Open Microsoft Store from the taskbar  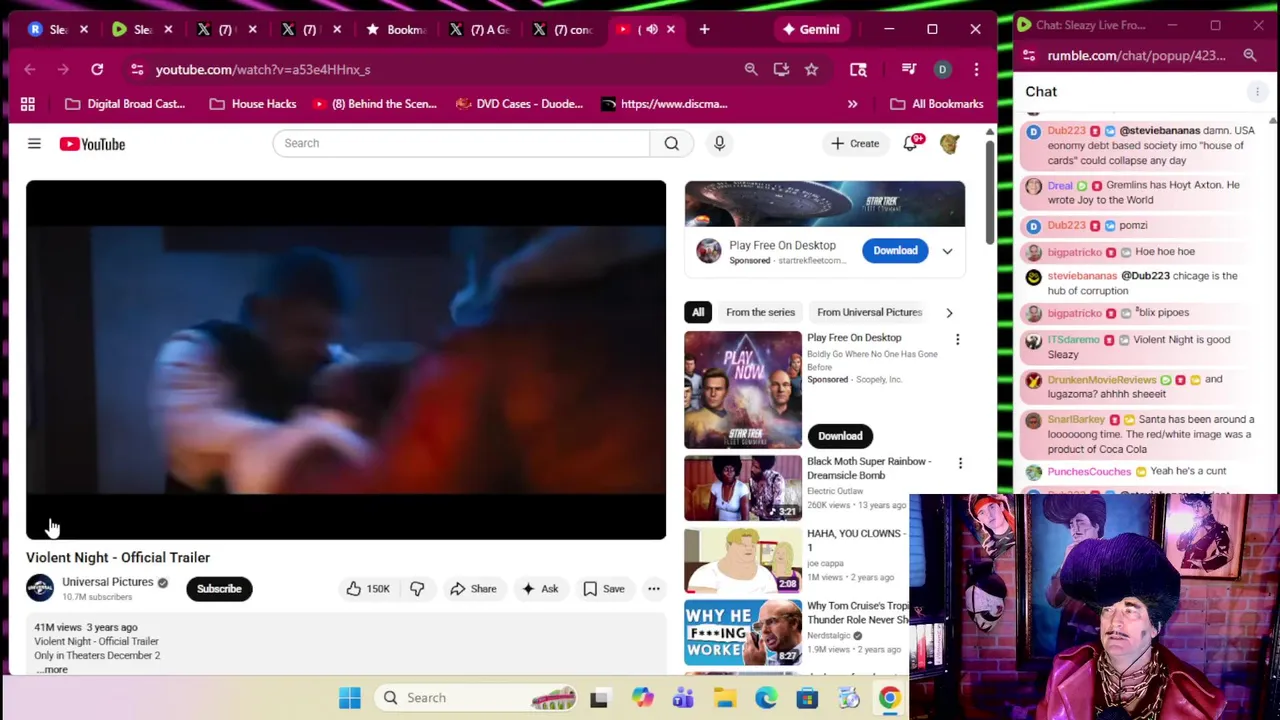pyautogui.click(x=807, y=698)
